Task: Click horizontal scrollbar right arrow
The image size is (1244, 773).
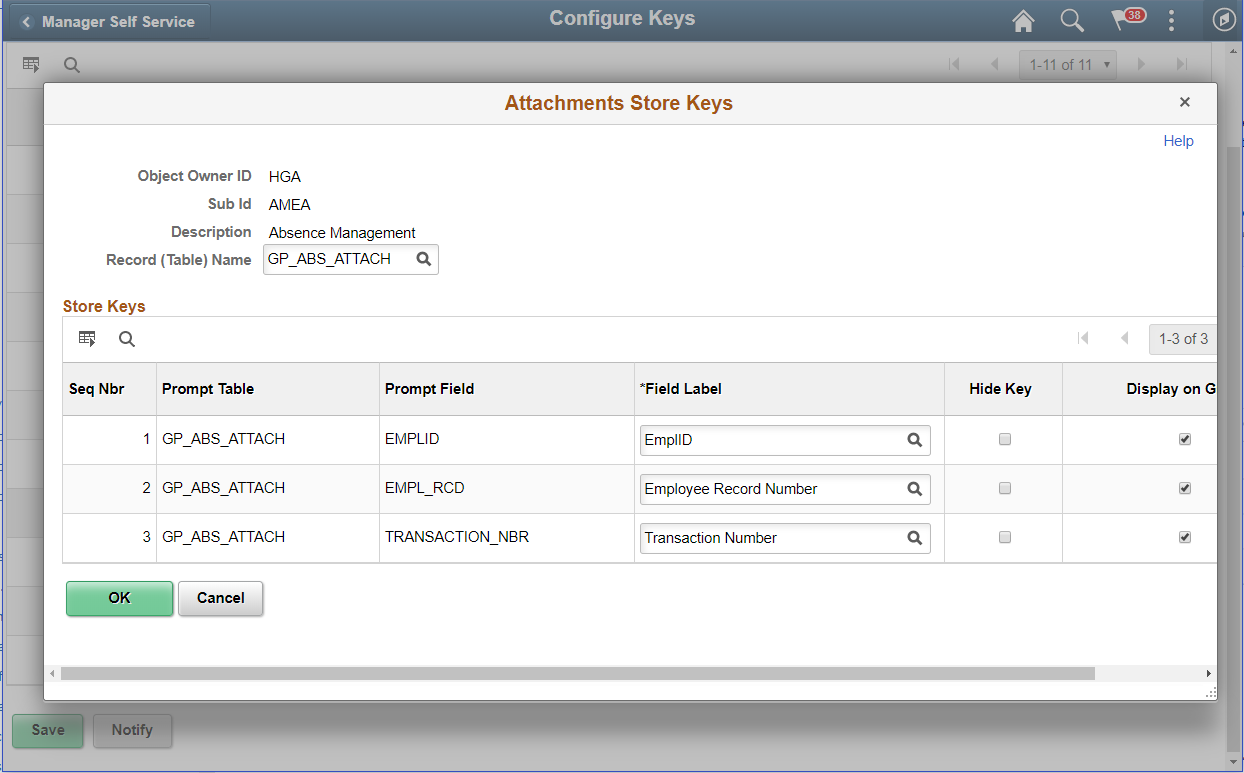Action: [1208, 674]
